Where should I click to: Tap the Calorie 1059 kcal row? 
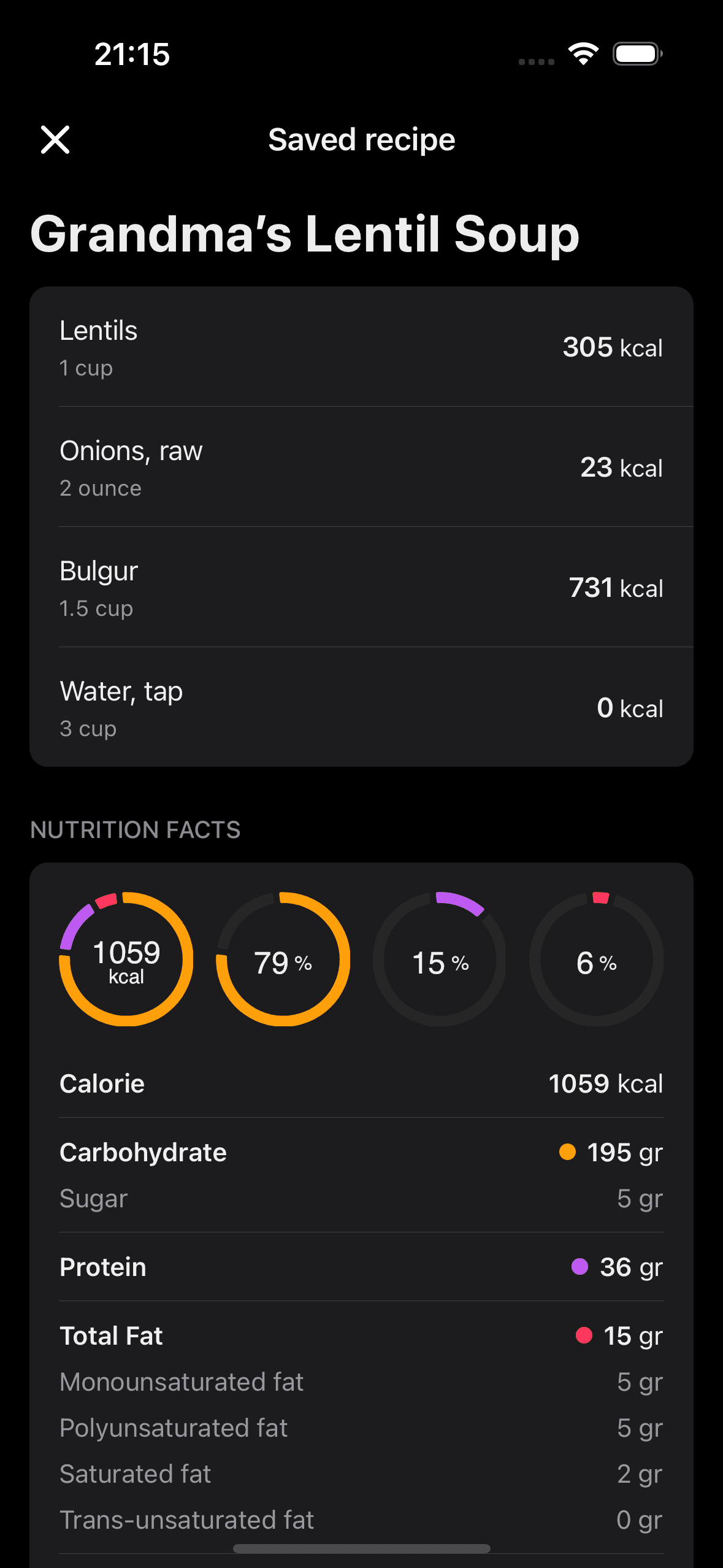pyautogui.click(x=361, y=1083)
